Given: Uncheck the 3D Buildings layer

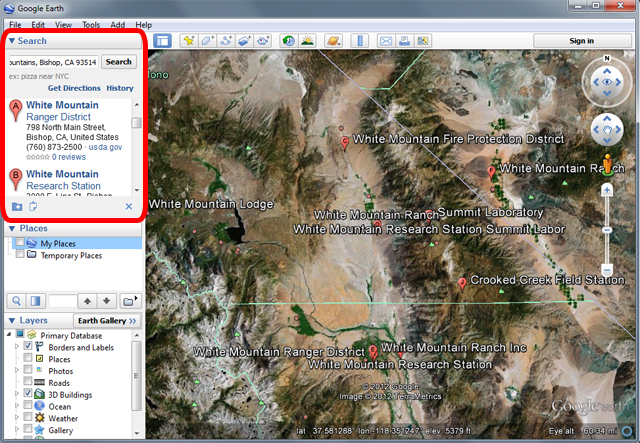Looking at the screenshot, I should (x=28, y=395).
